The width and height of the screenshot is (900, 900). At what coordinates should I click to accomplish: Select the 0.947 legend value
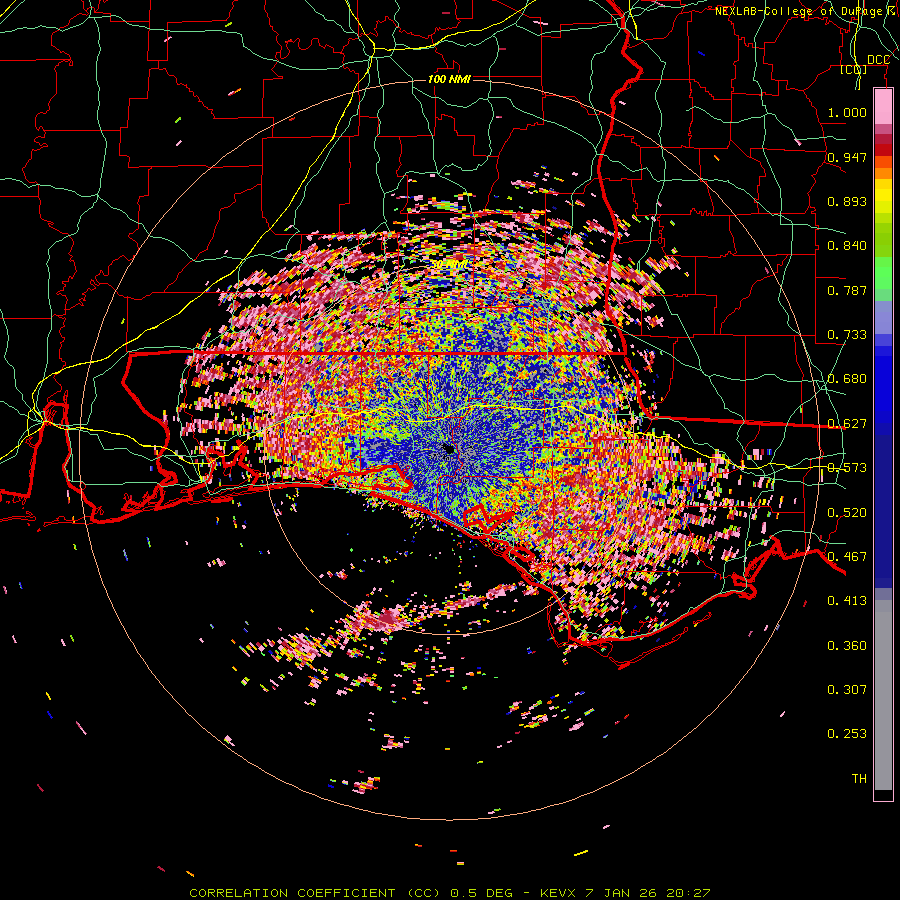click(847, 157)
